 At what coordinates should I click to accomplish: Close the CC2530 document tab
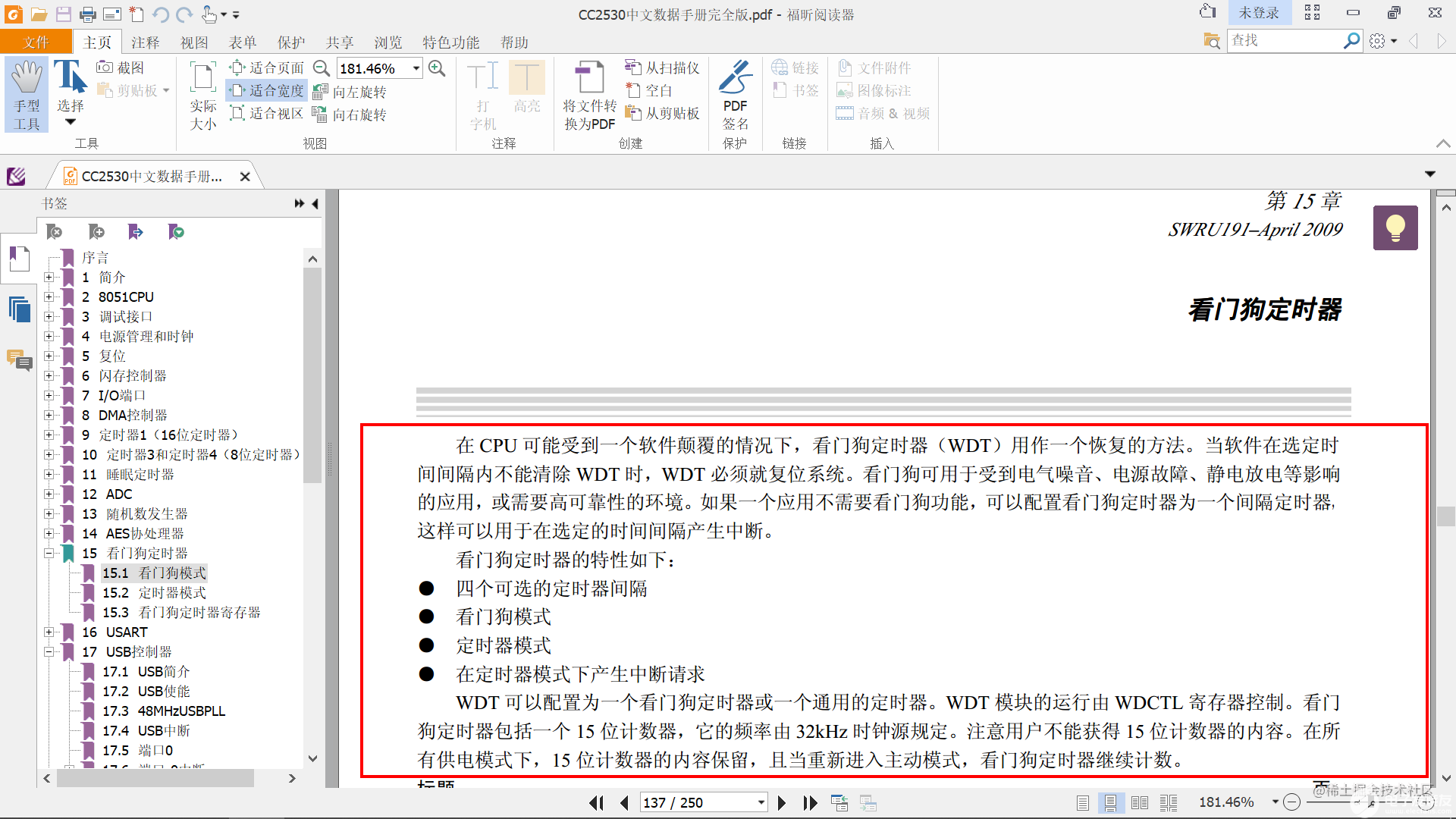pos(245,177)
